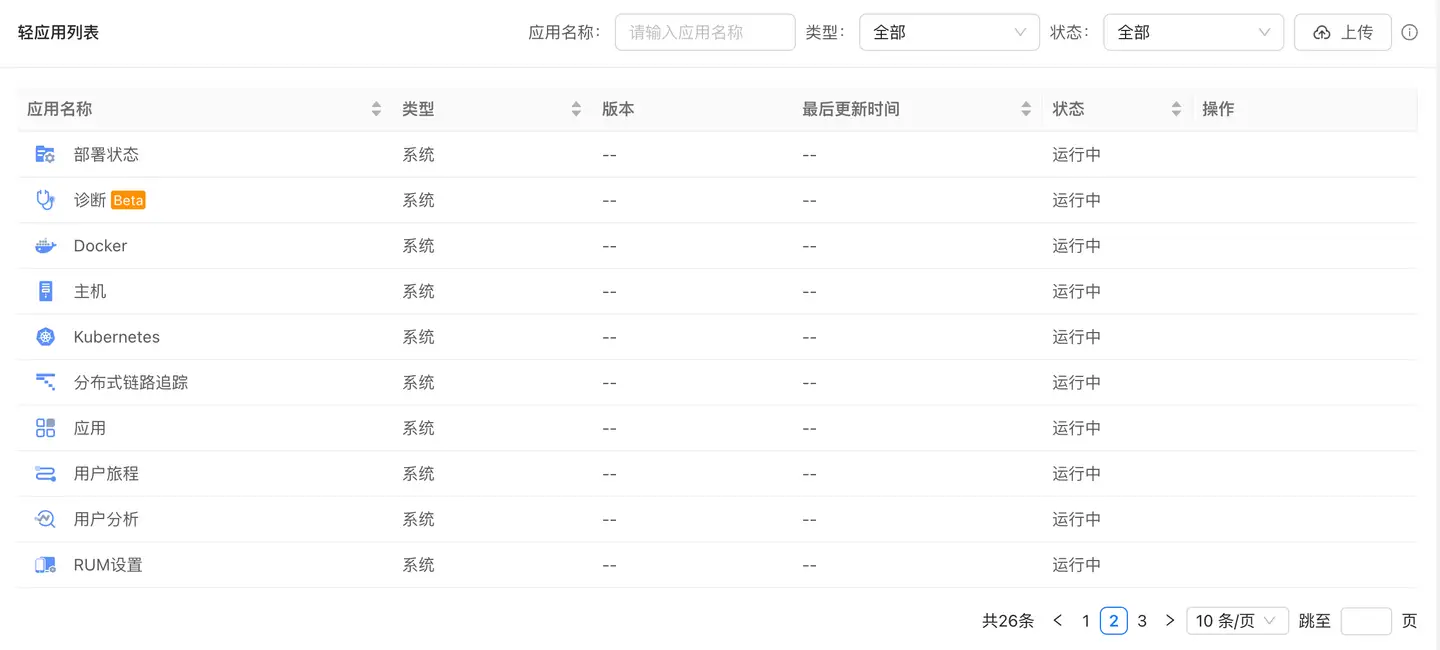This screenshot has width=1440, height=650.
Task: Open the 状态 filter dropdown
Action: click(x=1192, y=32)
